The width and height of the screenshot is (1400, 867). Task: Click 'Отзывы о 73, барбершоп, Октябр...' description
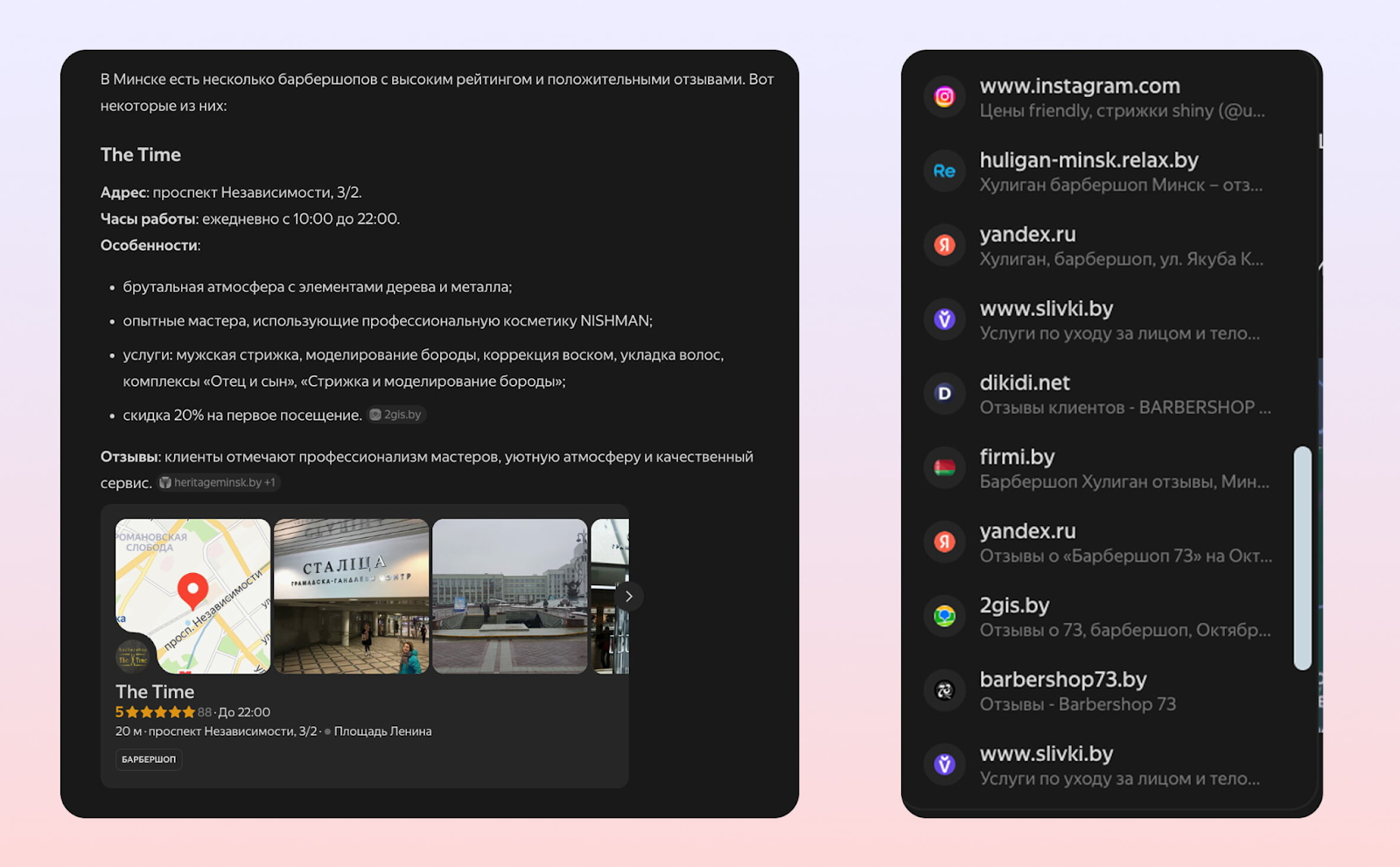pos(1125,630)
